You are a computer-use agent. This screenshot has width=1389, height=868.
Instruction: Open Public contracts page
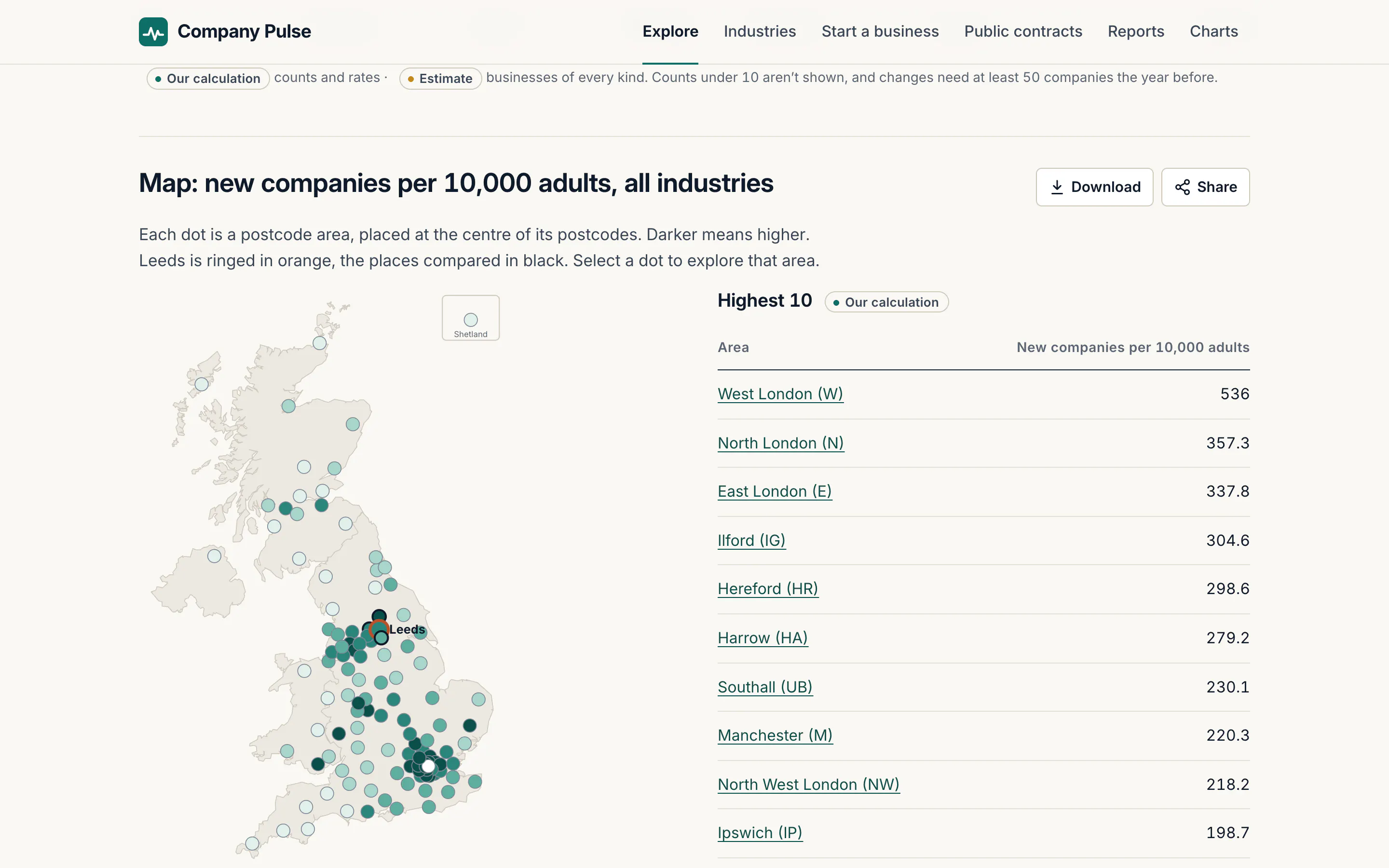pyautogui.click(x=1023, y=31)
